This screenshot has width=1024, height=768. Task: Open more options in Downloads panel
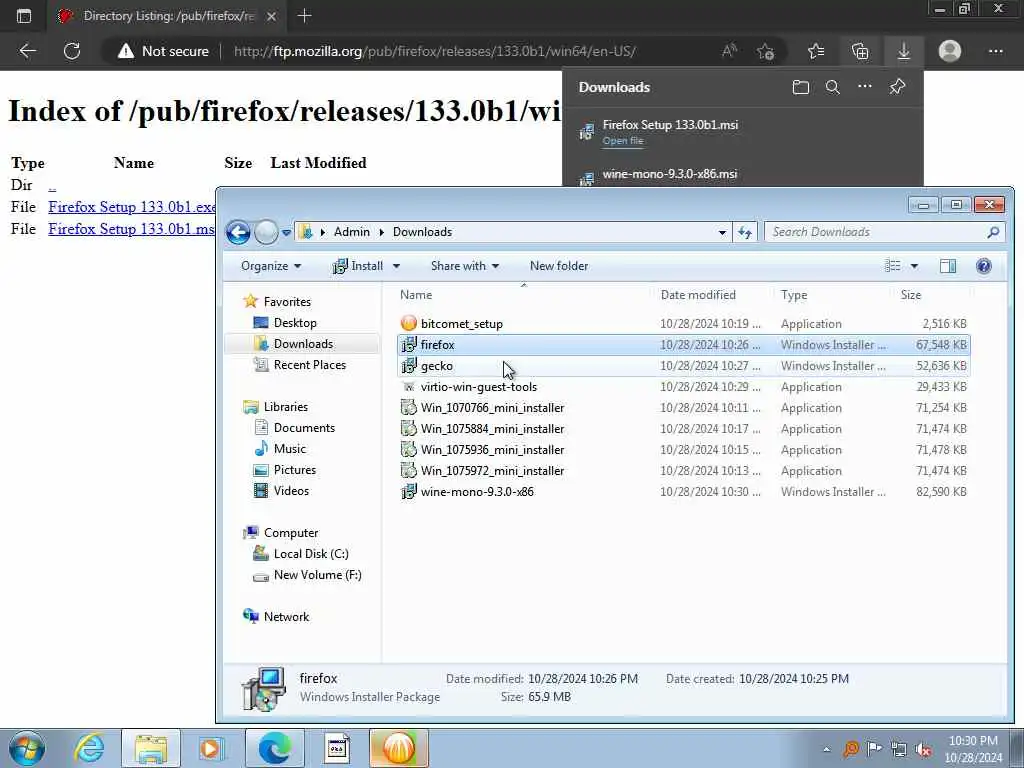pyautogui.click(x=865, y=87)
